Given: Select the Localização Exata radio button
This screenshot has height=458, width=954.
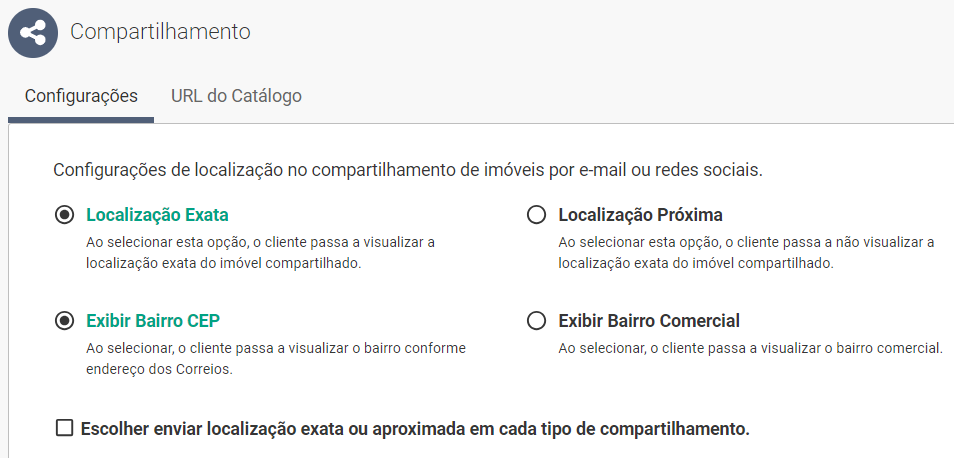Looking at the screenshot, I should coord(64,215).
